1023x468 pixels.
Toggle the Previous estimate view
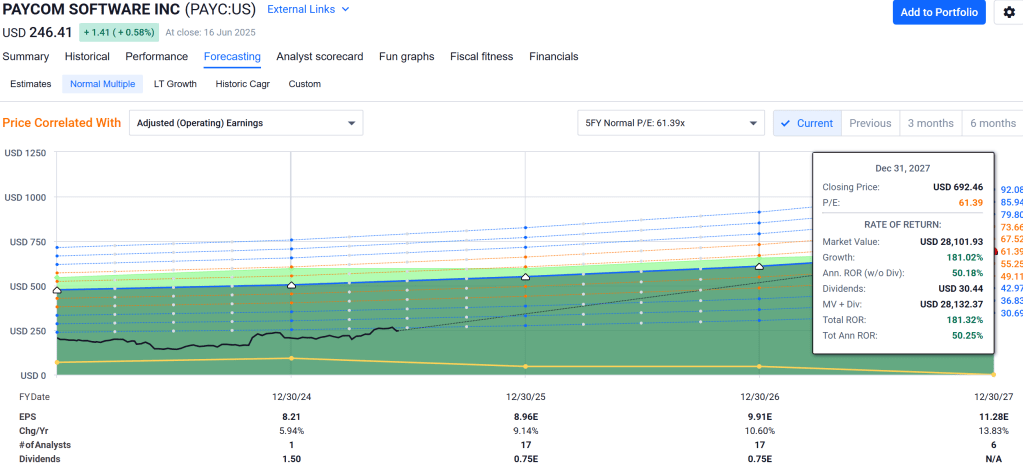tap(870, 123)
